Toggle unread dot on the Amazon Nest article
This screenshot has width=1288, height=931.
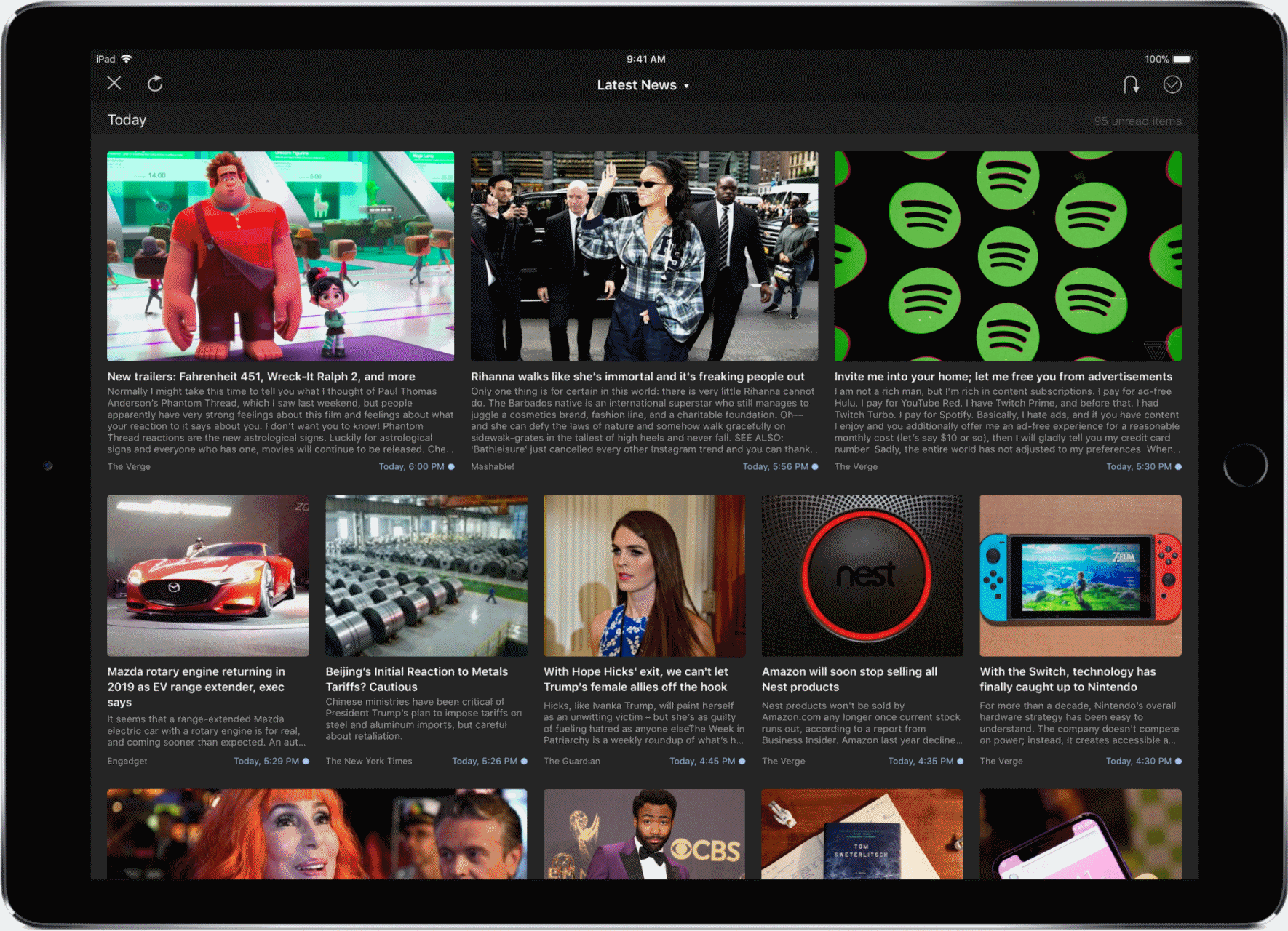point(960,762)
